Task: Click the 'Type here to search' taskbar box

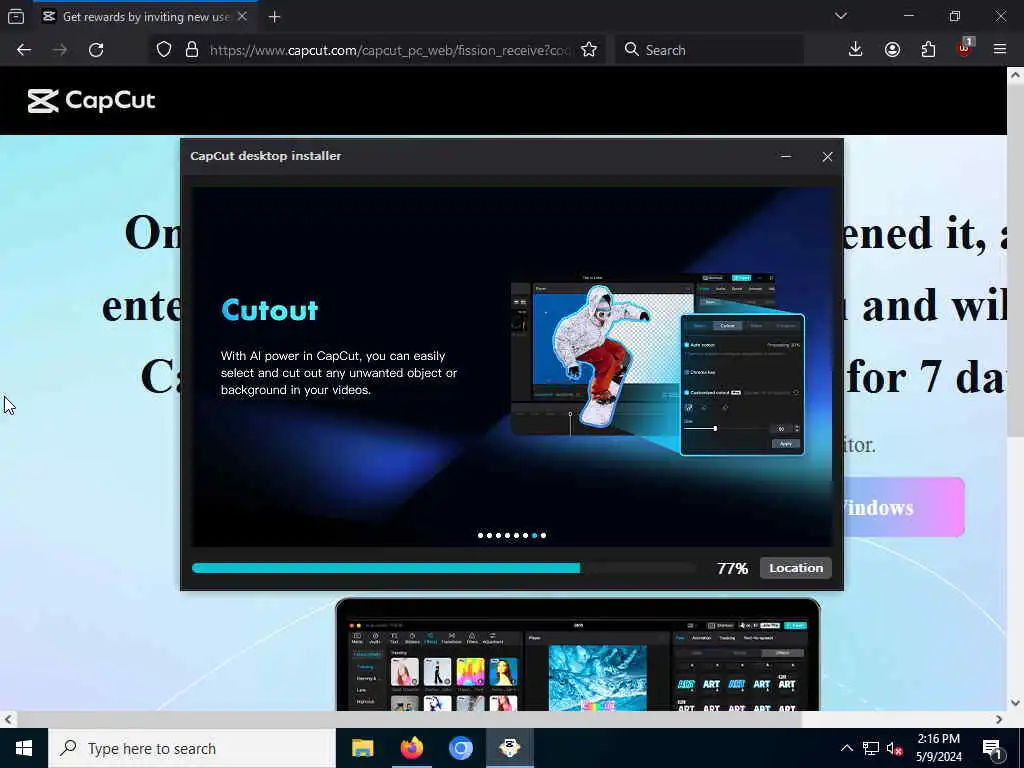Action: (x=192, y=748)
